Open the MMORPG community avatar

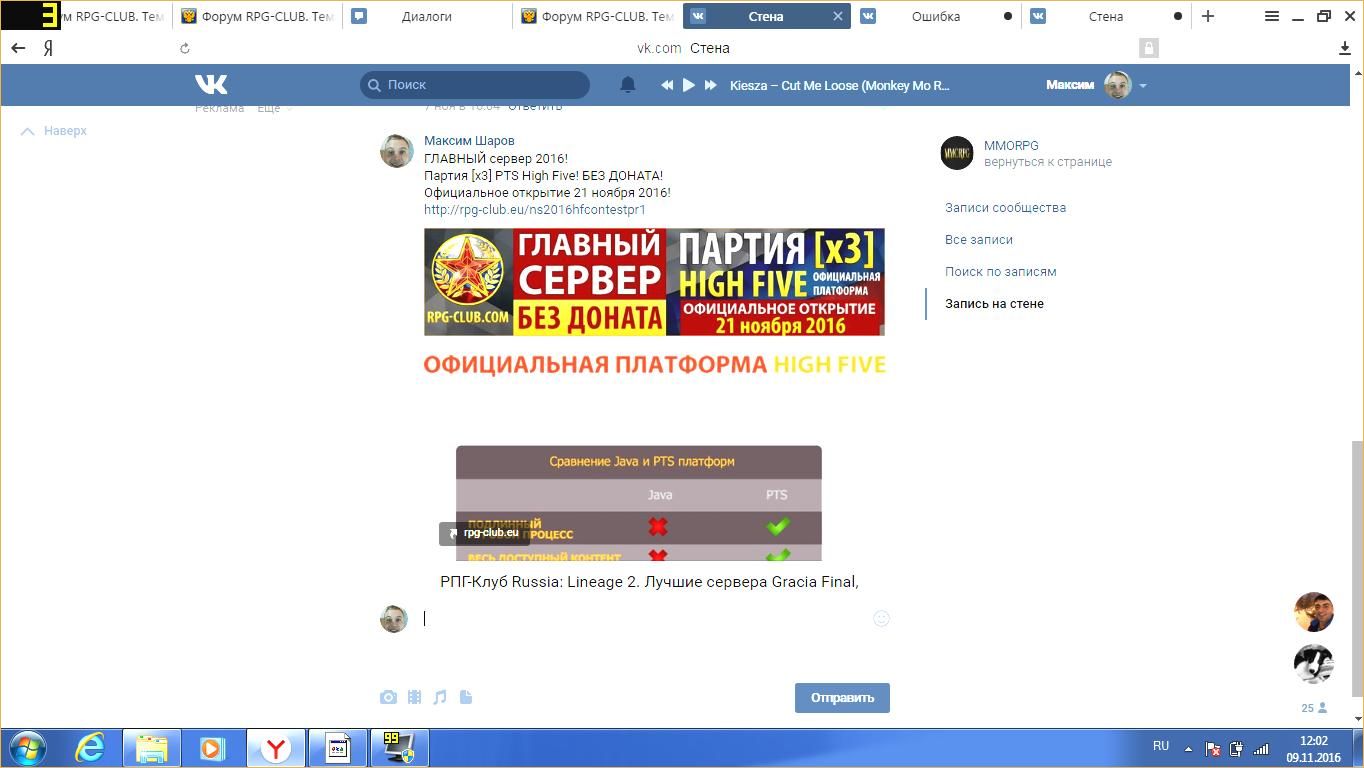(957, 153)
